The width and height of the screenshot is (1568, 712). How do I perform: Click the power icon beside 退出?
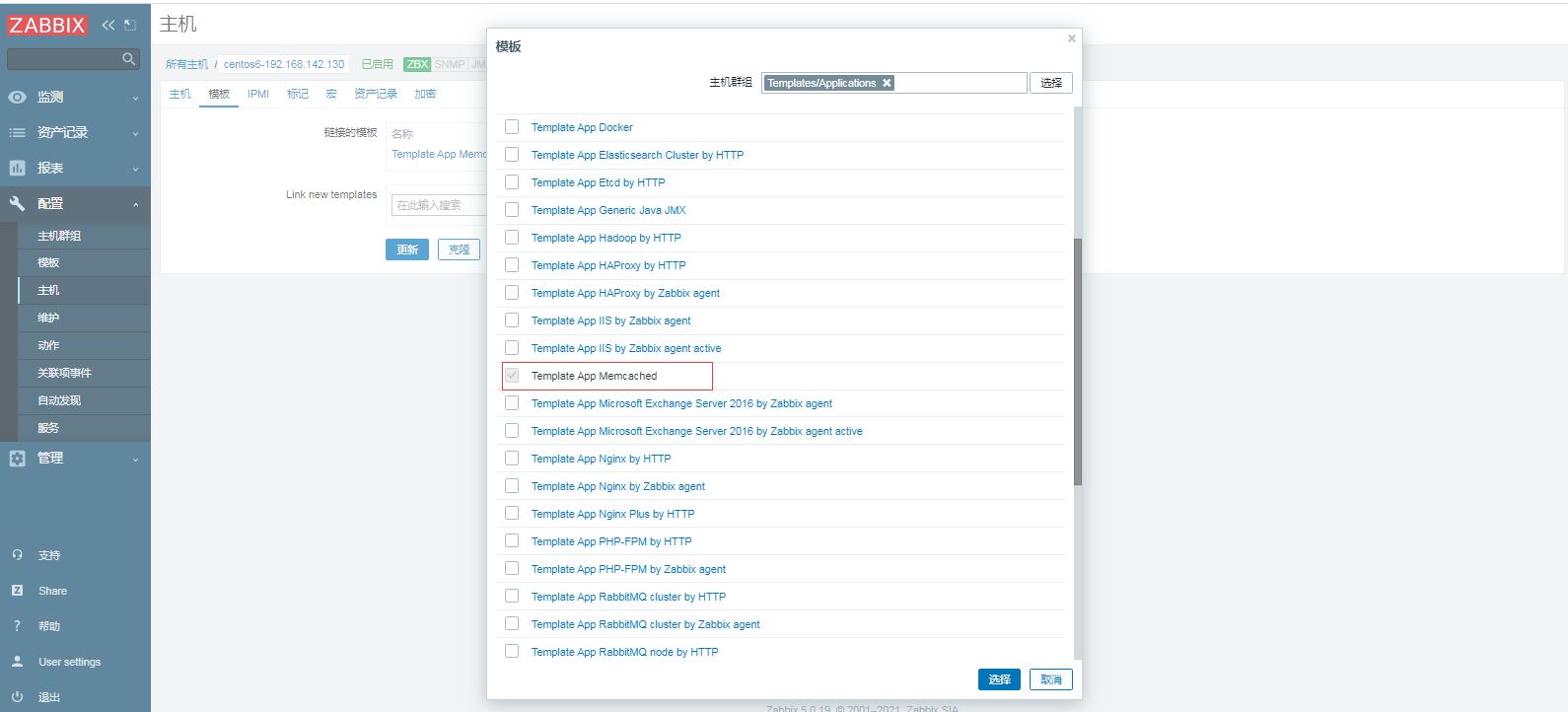(17, 697)
